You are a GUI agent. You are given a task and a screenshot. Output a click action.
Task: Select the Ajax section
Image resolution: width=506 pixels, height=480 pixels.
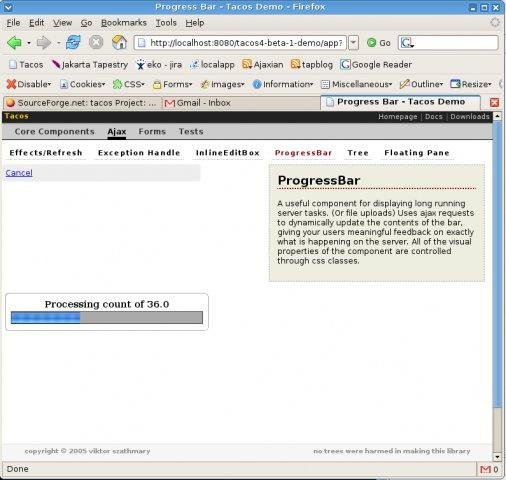pos(117,132)
